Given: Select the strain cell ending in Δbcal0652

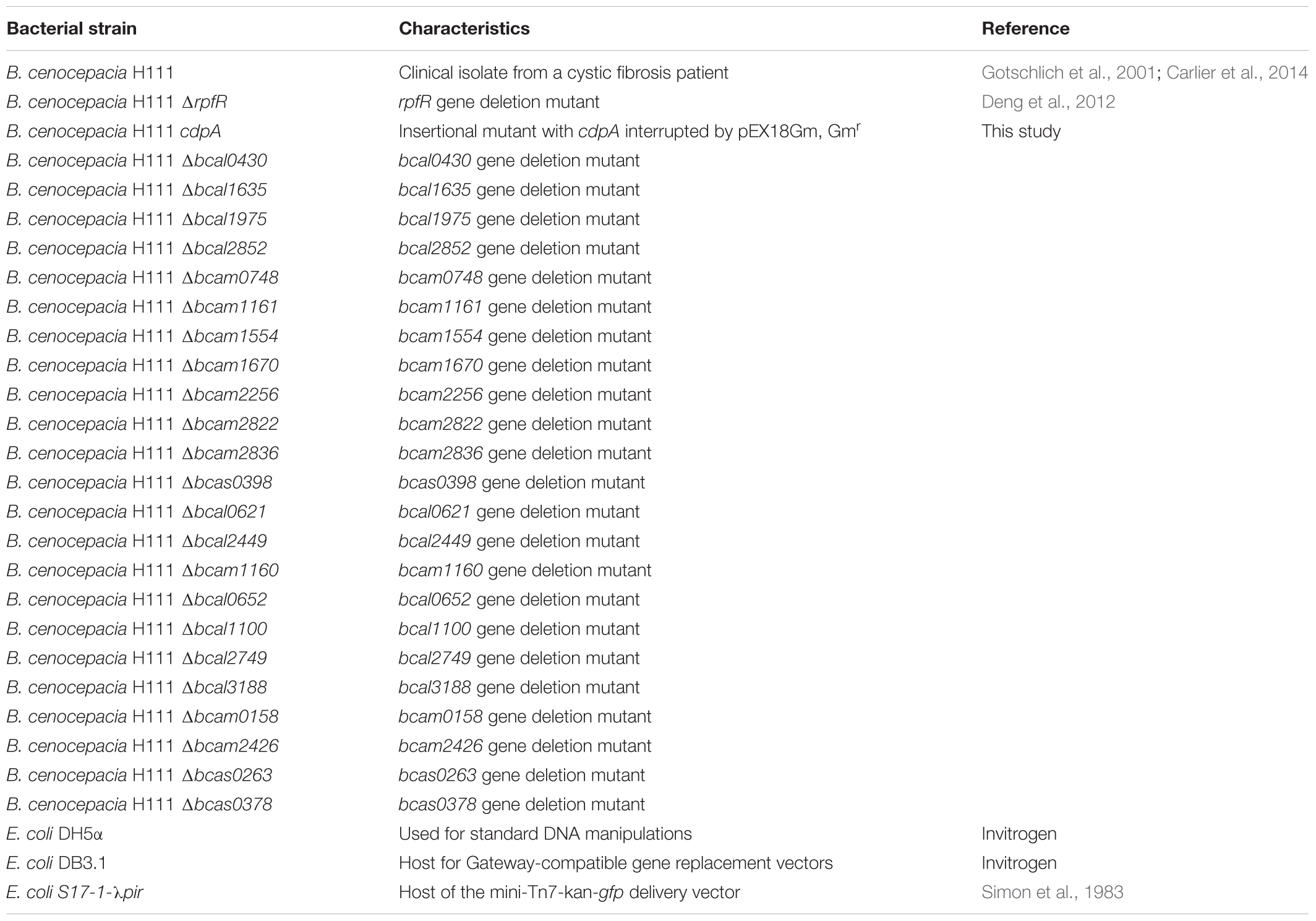Looking at the screenshot, I should pyautogui.click(x=137, y=599).
